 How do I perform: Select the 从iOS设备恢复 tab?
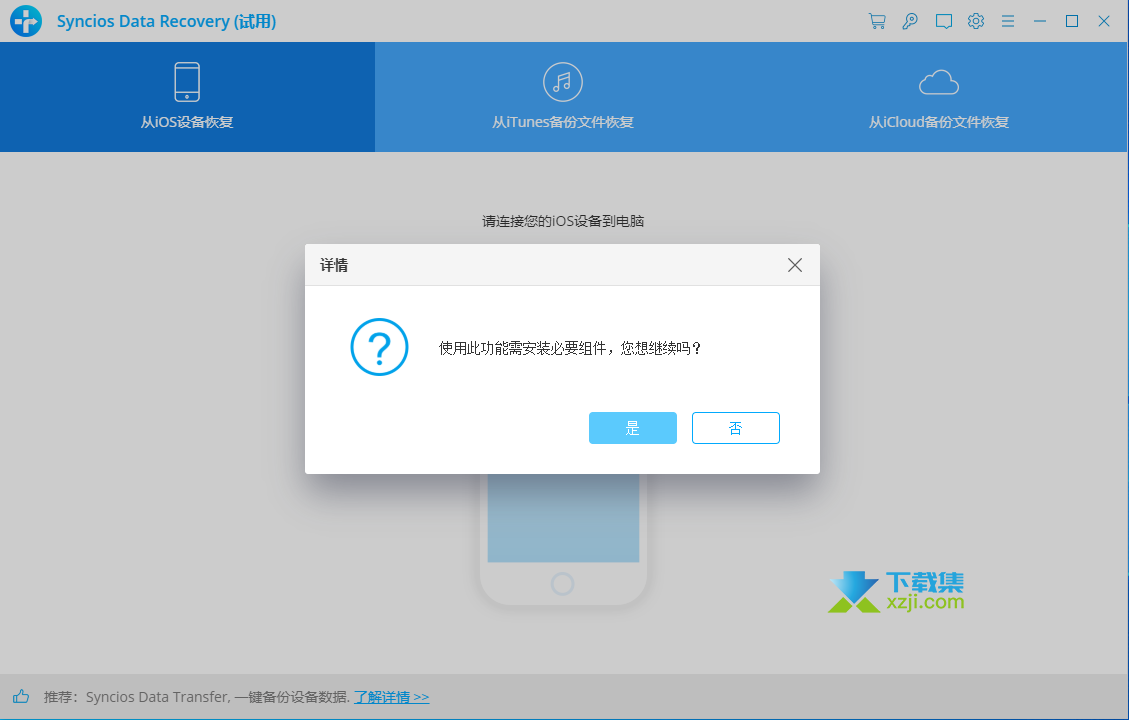point(187,96)
